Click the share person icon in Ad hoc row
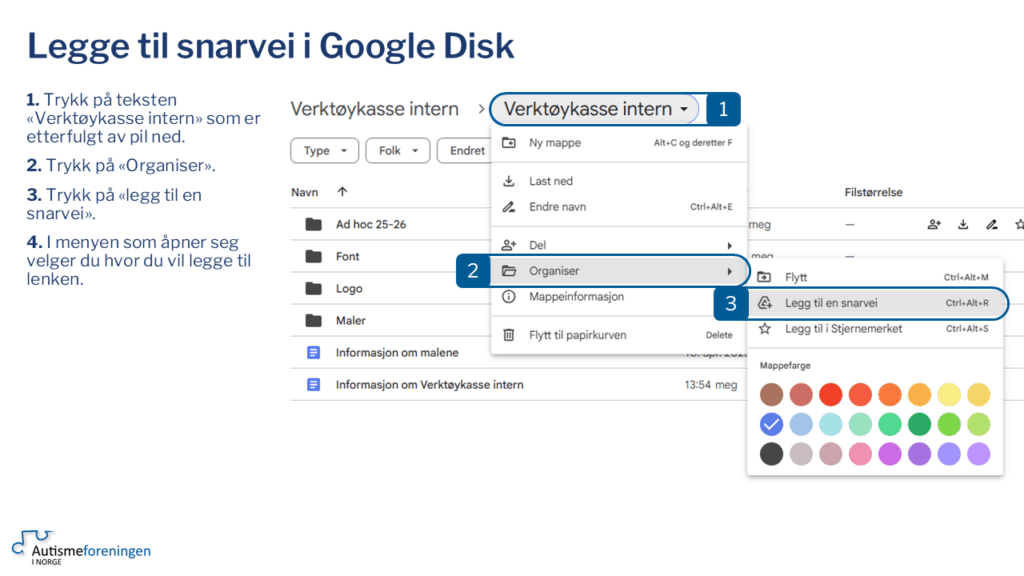This screenshot has width=1024, height=576. pyautogui.click(x=934, y=225)
